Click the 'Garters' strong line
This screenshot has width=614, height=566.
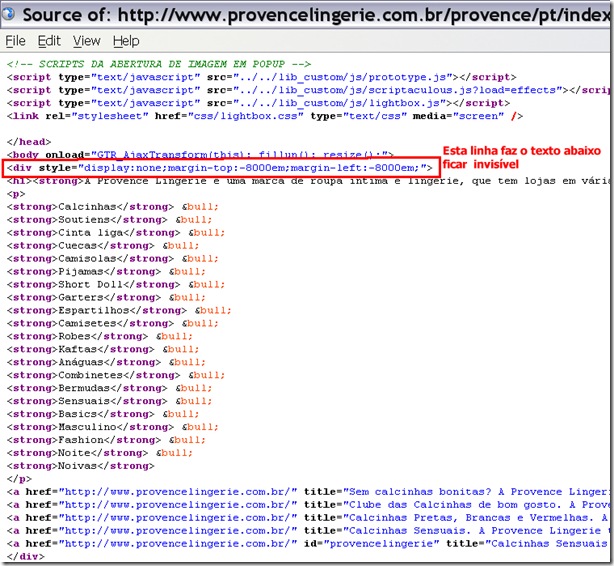[106, 297]
